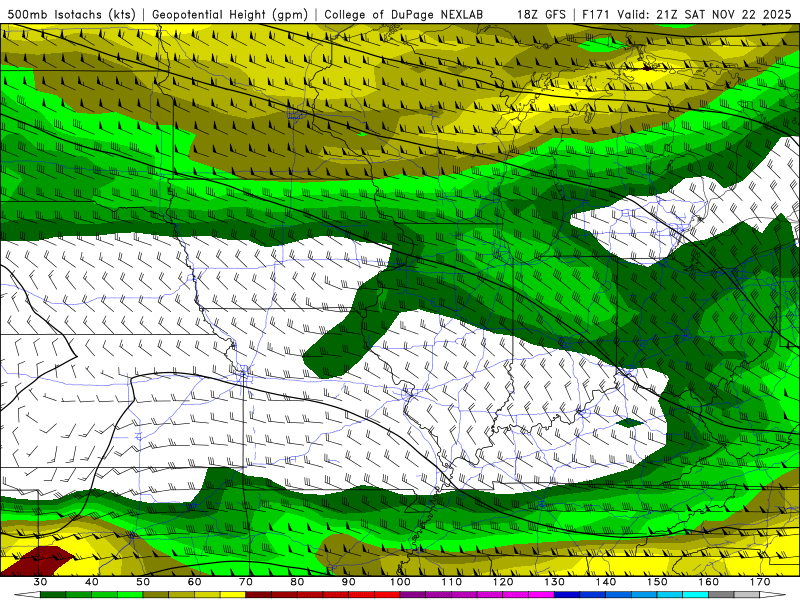Viewport: 800px width, 600px height.
Task: Click the purple 100-105 kt legend swatch
Action: 413,595
